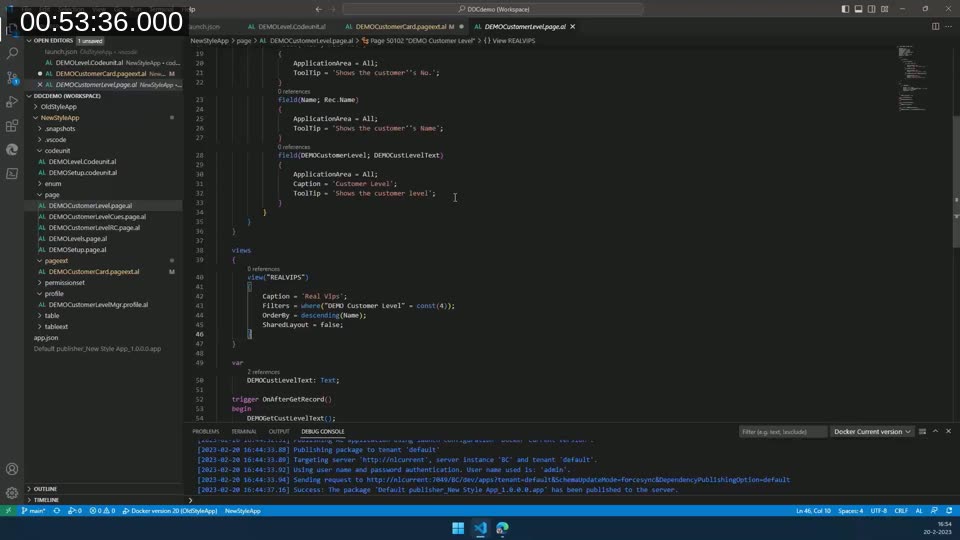Collapse the NewStyleApp folder
Image resolution: width=960 pixels, height=540 pixels.
coord(59,118)
